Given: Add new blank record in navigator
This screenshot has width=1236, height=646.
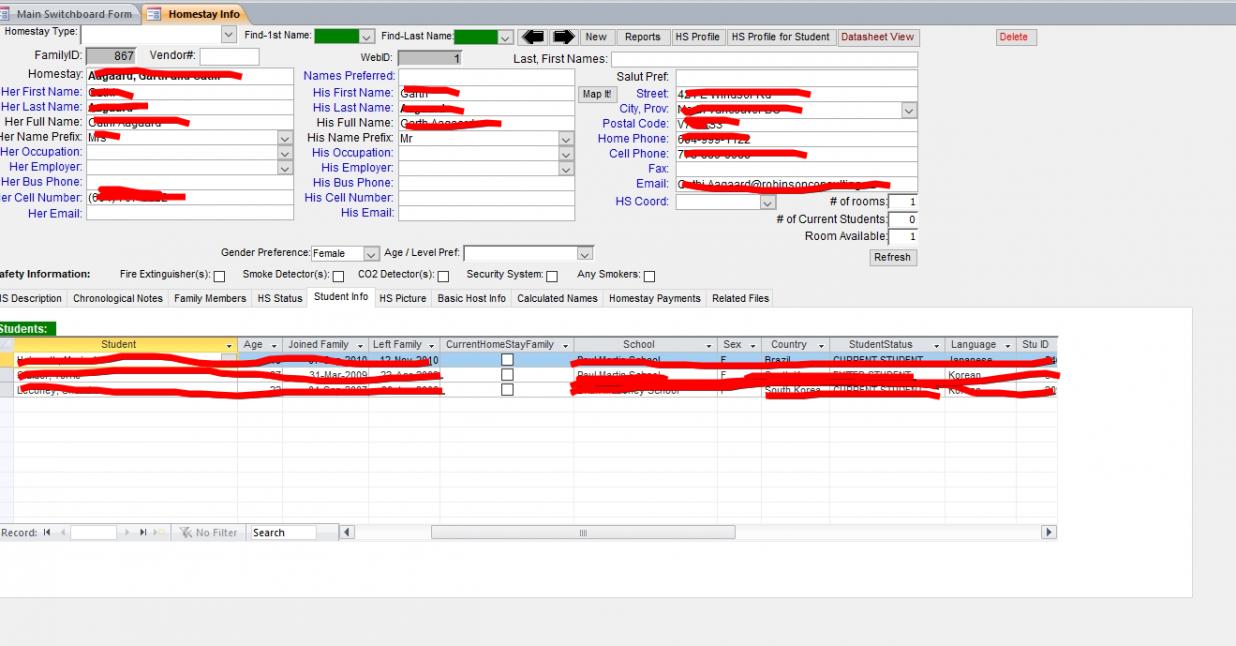Looking at the screenshot, I should point(159,533).
